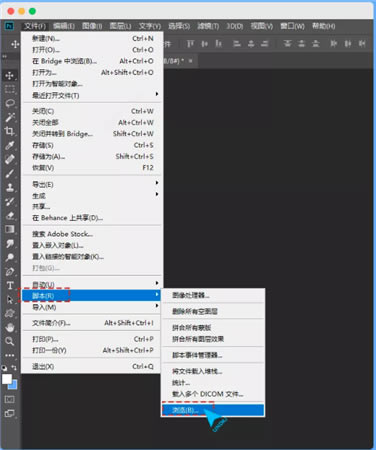Expand the 最近打开文件 submenu arrow
Image resolution: width=376 pixels, height=450 pixels.
(157, 94)
